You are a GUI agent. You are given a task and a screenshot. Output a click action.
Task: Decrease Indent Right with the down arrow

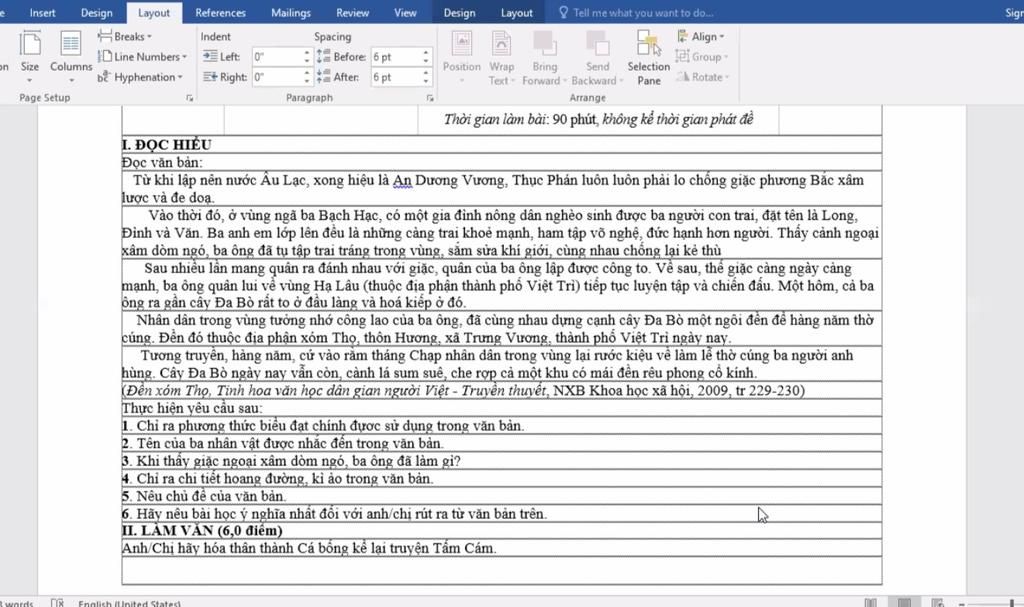(307, 81)
